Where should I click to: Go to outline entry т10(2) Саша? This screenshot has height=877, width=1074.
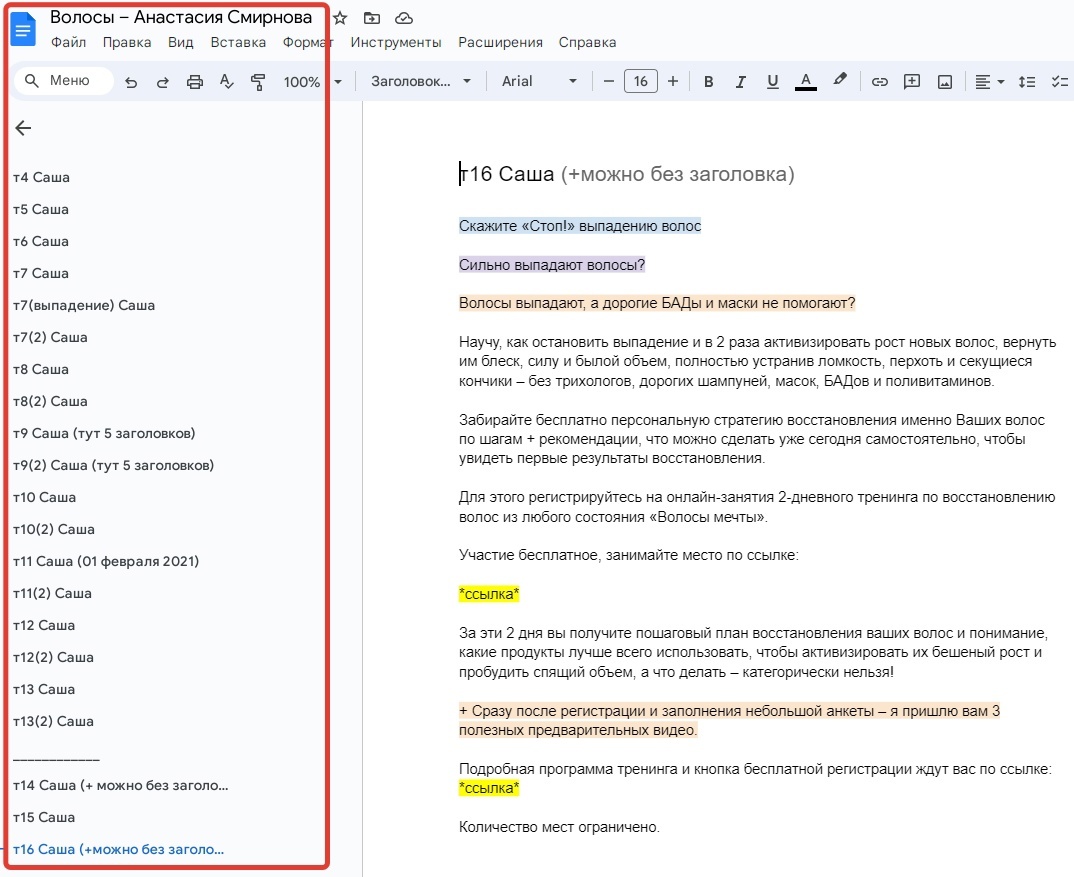[53, 530]
